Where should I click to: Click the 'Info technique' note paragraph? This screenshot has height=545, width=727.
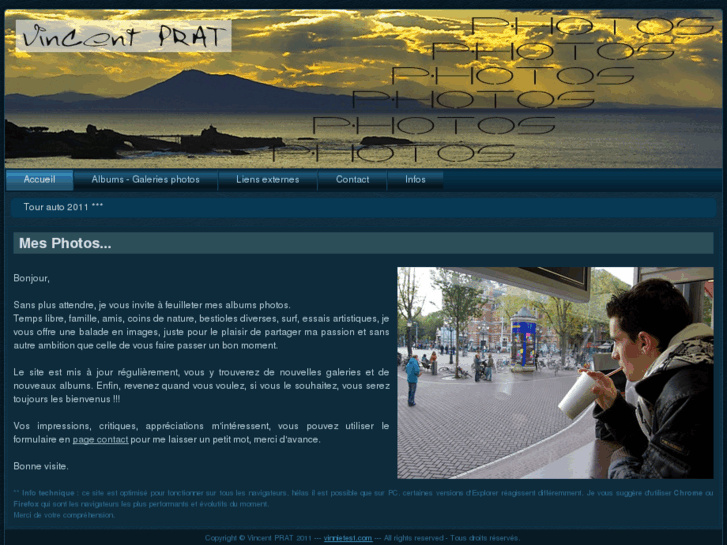click(364, 499)
